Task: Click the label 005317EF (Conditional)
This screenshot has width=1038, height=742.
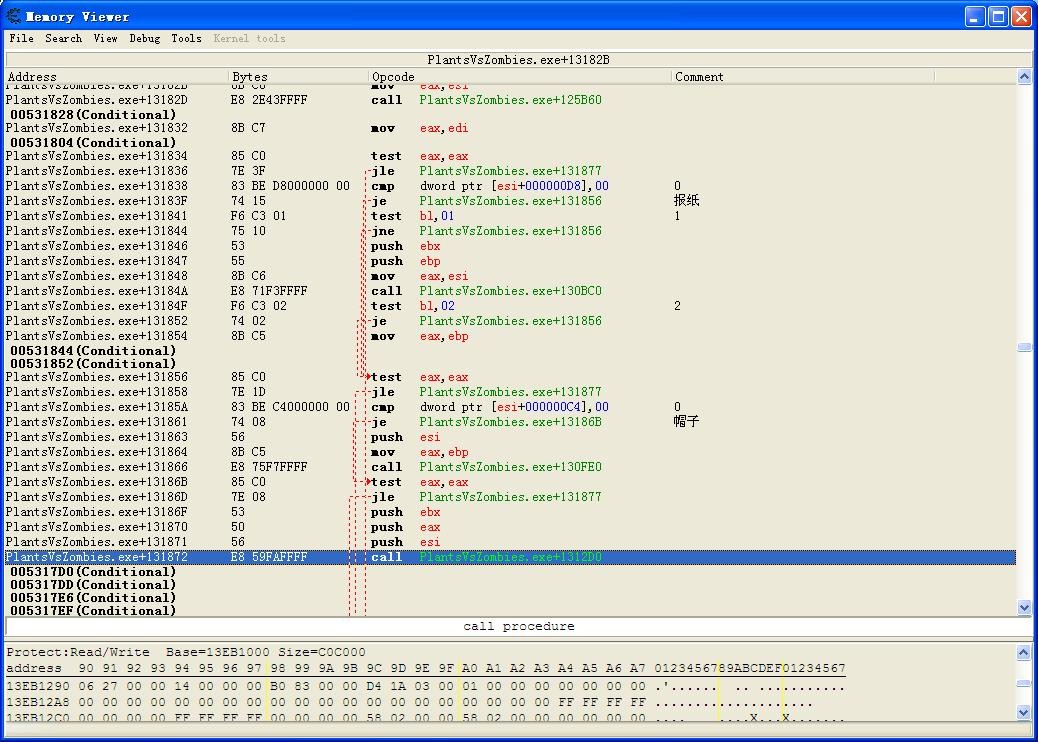Action: [x=93, y=611]
